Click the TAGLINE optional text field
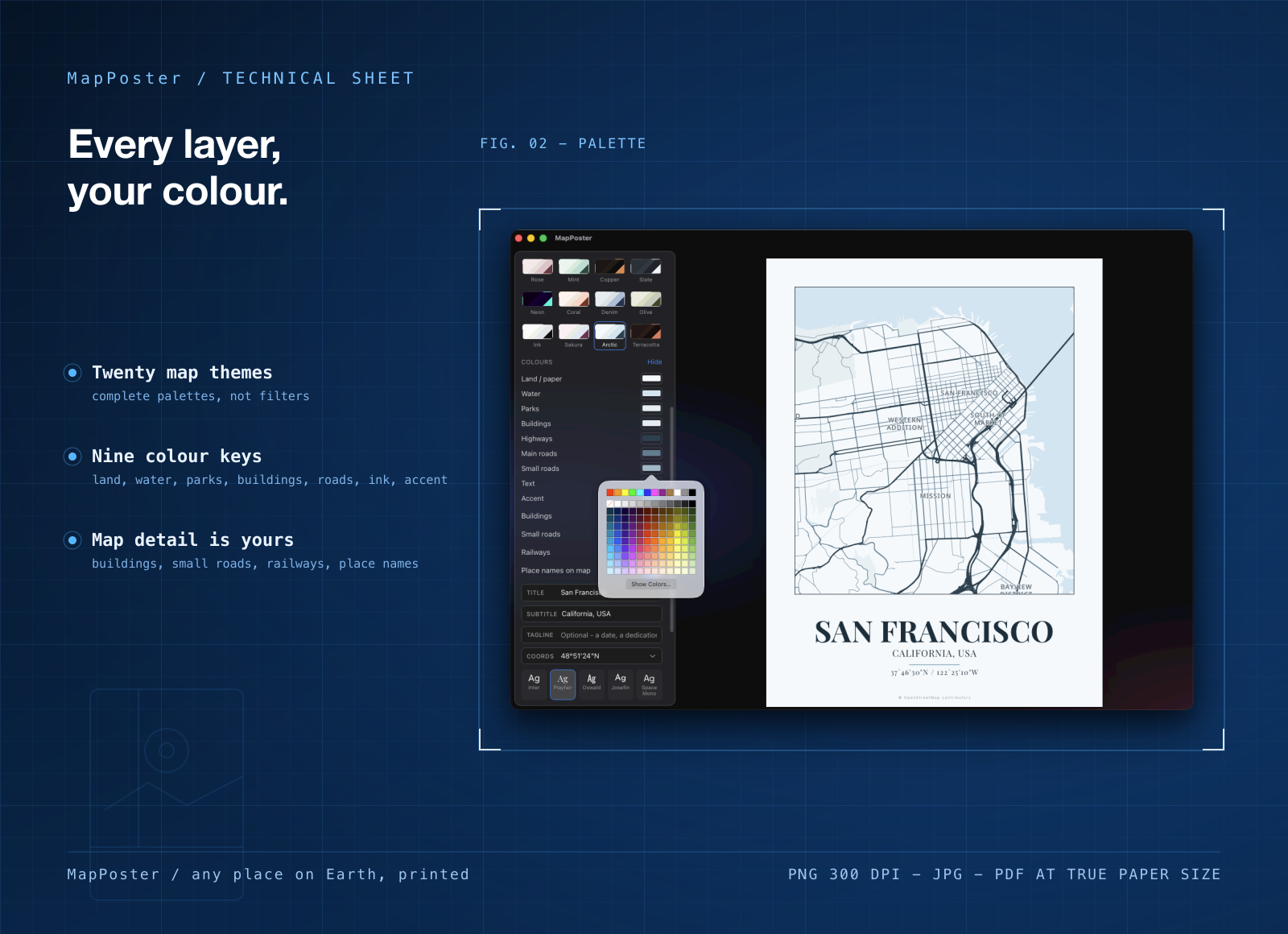 [x=592, y=635]
